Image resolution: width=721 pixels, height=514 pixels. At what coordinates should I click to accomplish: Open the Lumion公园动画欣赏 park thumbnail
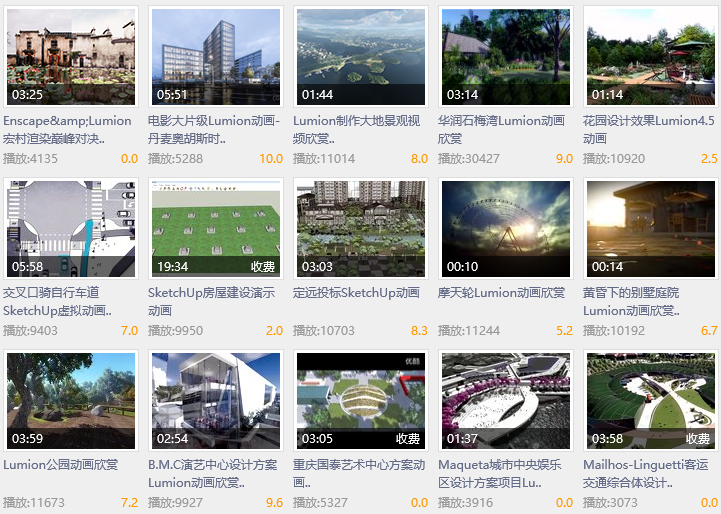(x=71, y=400)
